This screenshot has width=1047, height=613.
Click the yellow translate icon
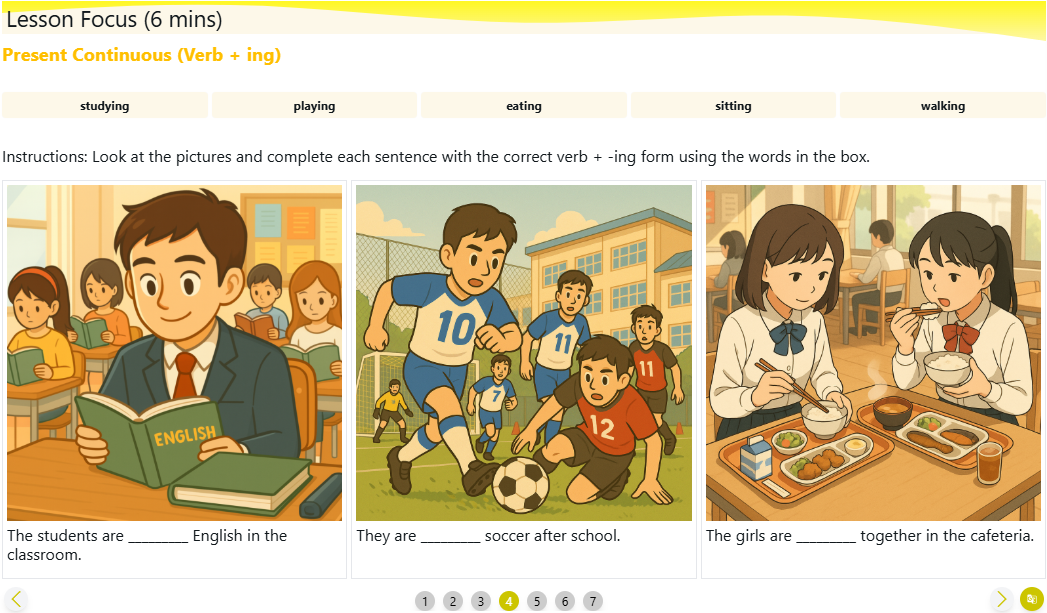1031,599
